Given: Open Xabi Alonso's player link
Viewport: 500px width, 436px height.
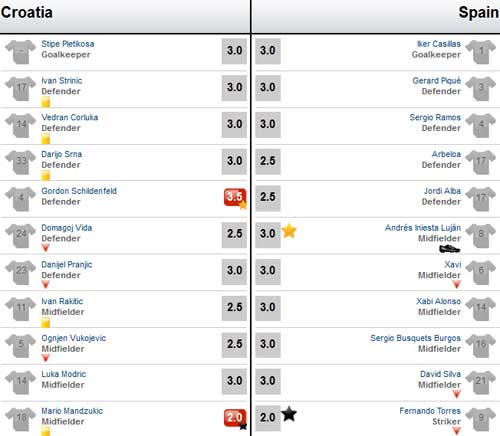Looking at the screenshot, I should (x=438, y=301).
